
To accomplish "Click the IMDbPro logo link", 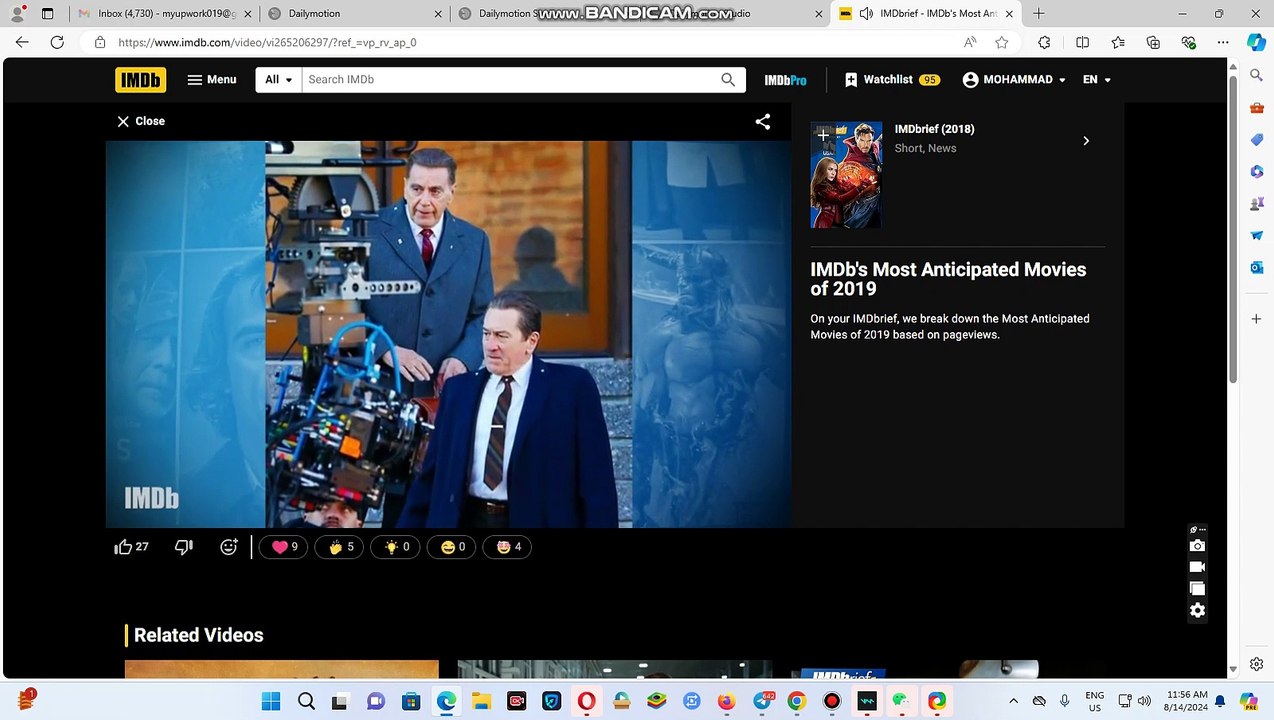I will (785, 80).
